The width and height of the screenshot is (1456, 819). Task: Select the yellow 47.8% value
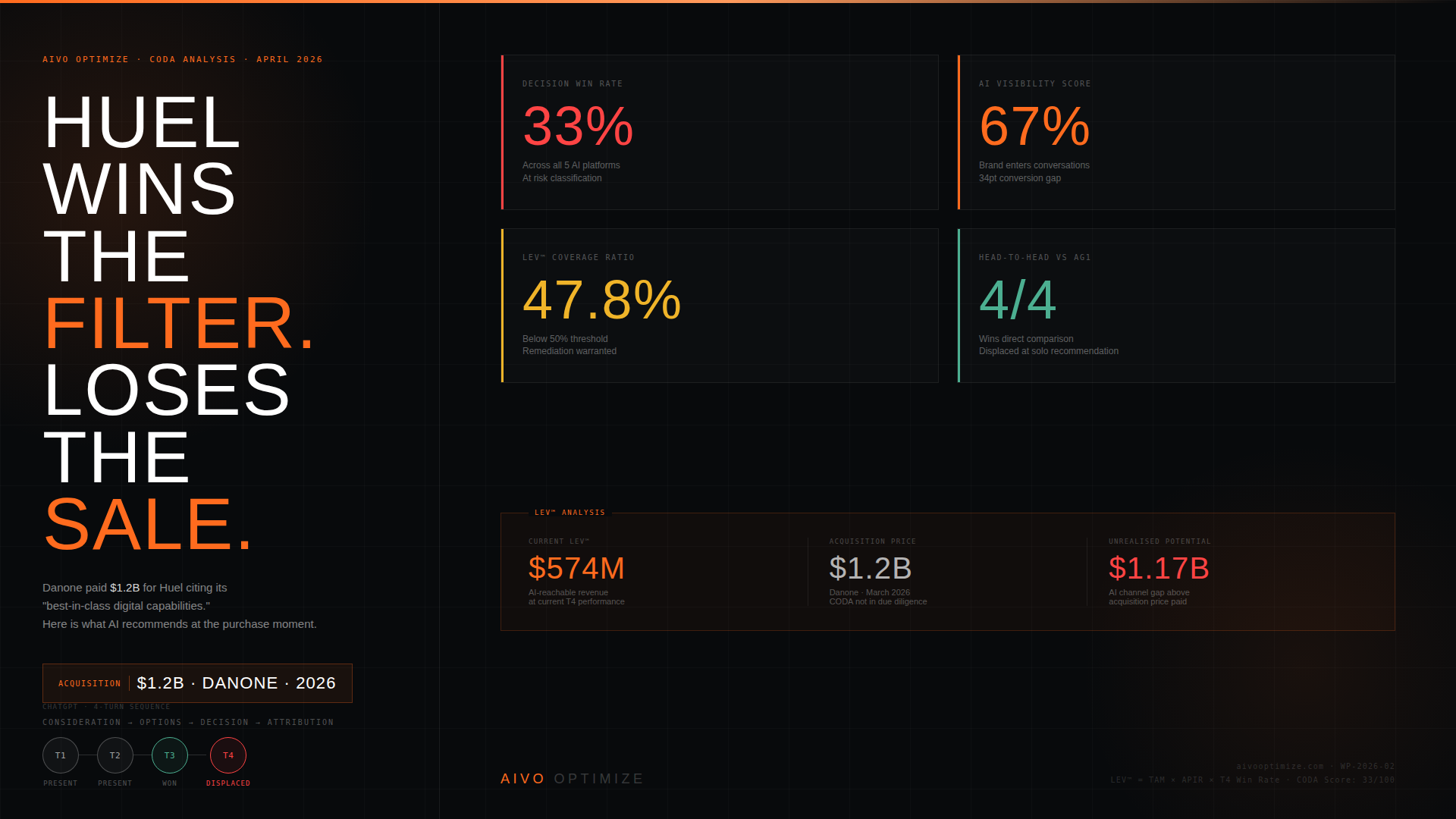(x=602, y=300)
